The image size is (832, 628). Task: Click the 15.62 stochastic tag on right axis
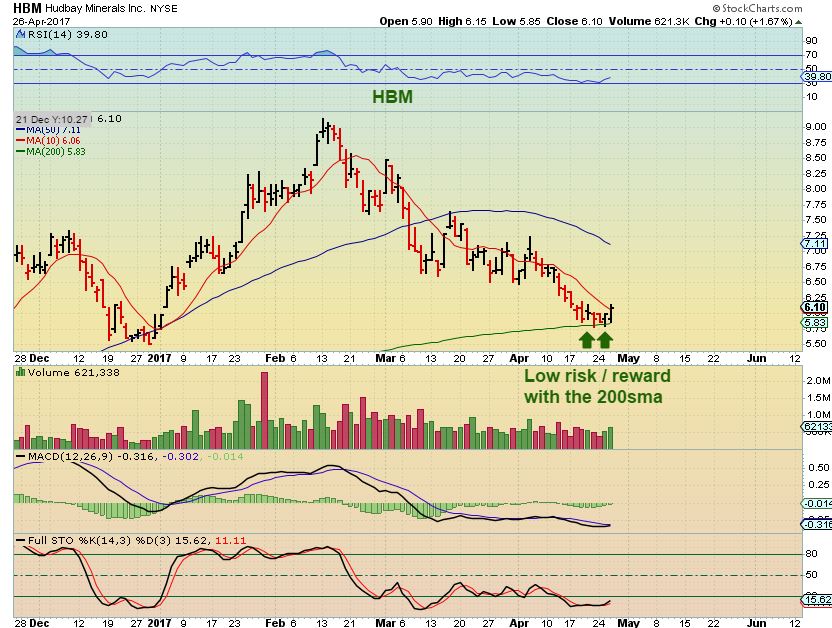(817, 599)
